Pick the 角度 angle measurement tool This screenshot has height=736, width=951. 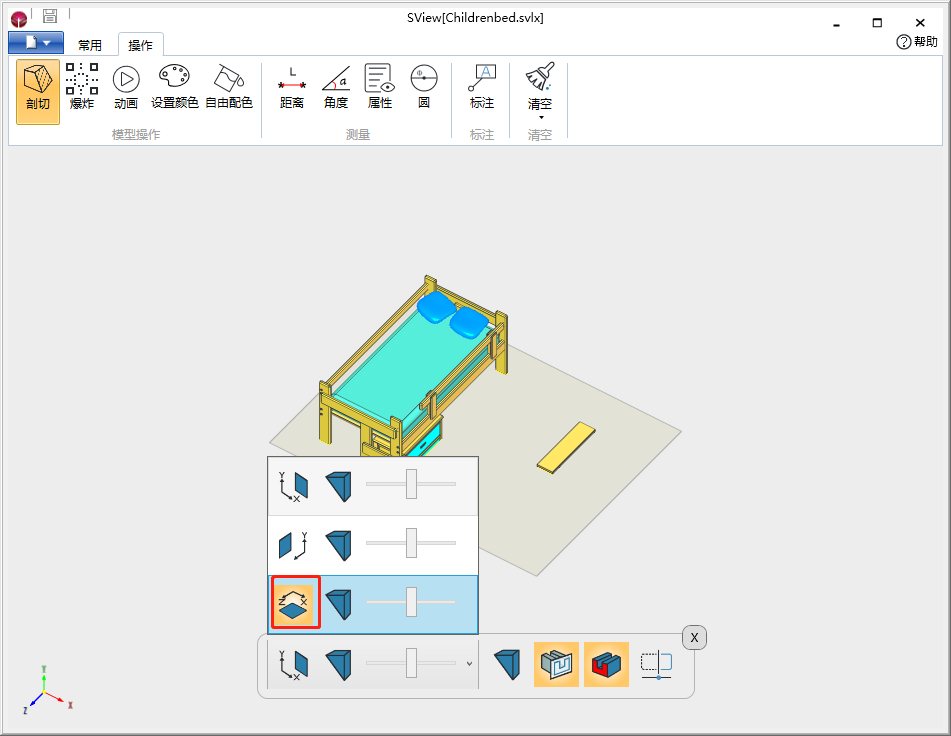point(335,86)
